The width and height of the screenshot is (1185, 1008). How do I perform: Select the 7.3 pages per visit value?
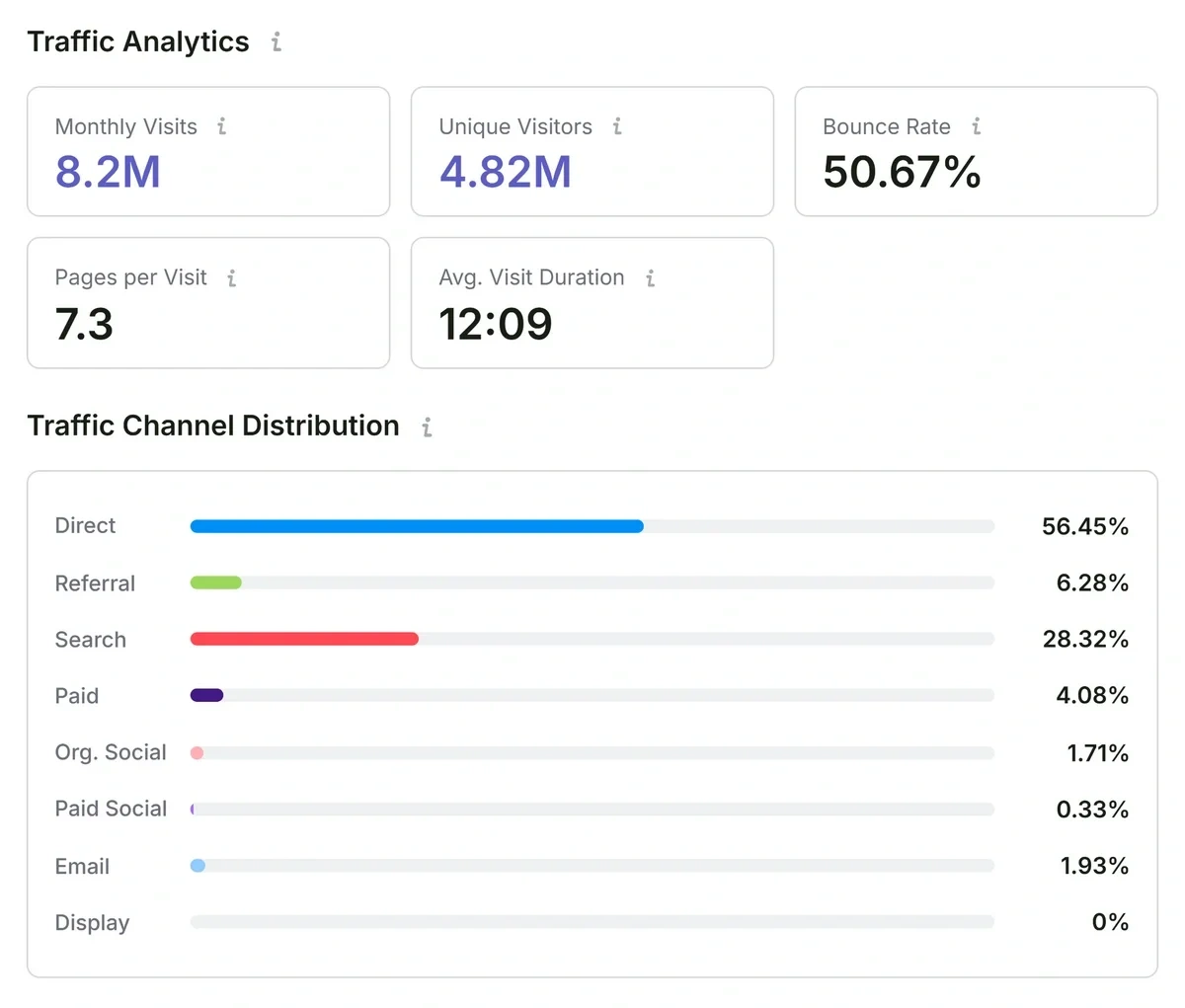tap(84, 324)
